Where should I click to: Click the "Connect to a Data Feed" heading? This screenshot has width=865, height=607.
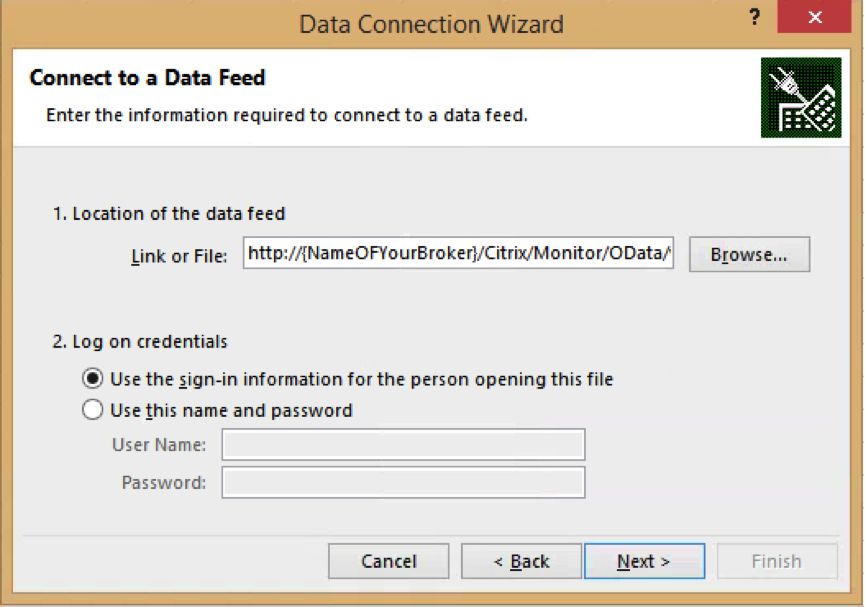147,78
